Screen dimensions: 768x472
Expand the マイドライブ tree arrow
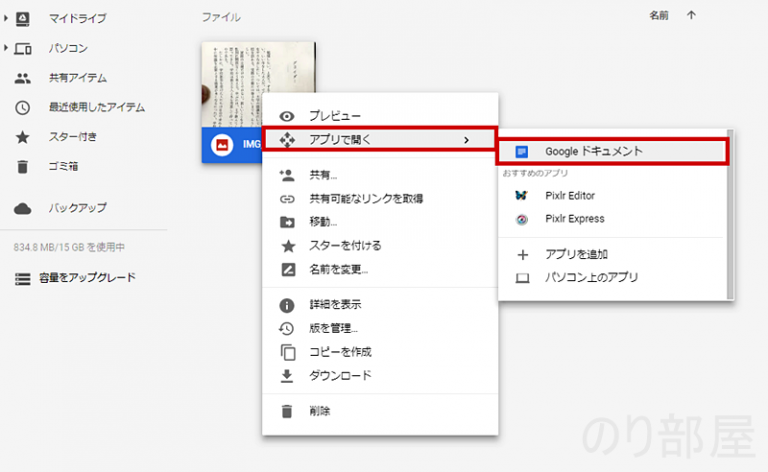7,19
